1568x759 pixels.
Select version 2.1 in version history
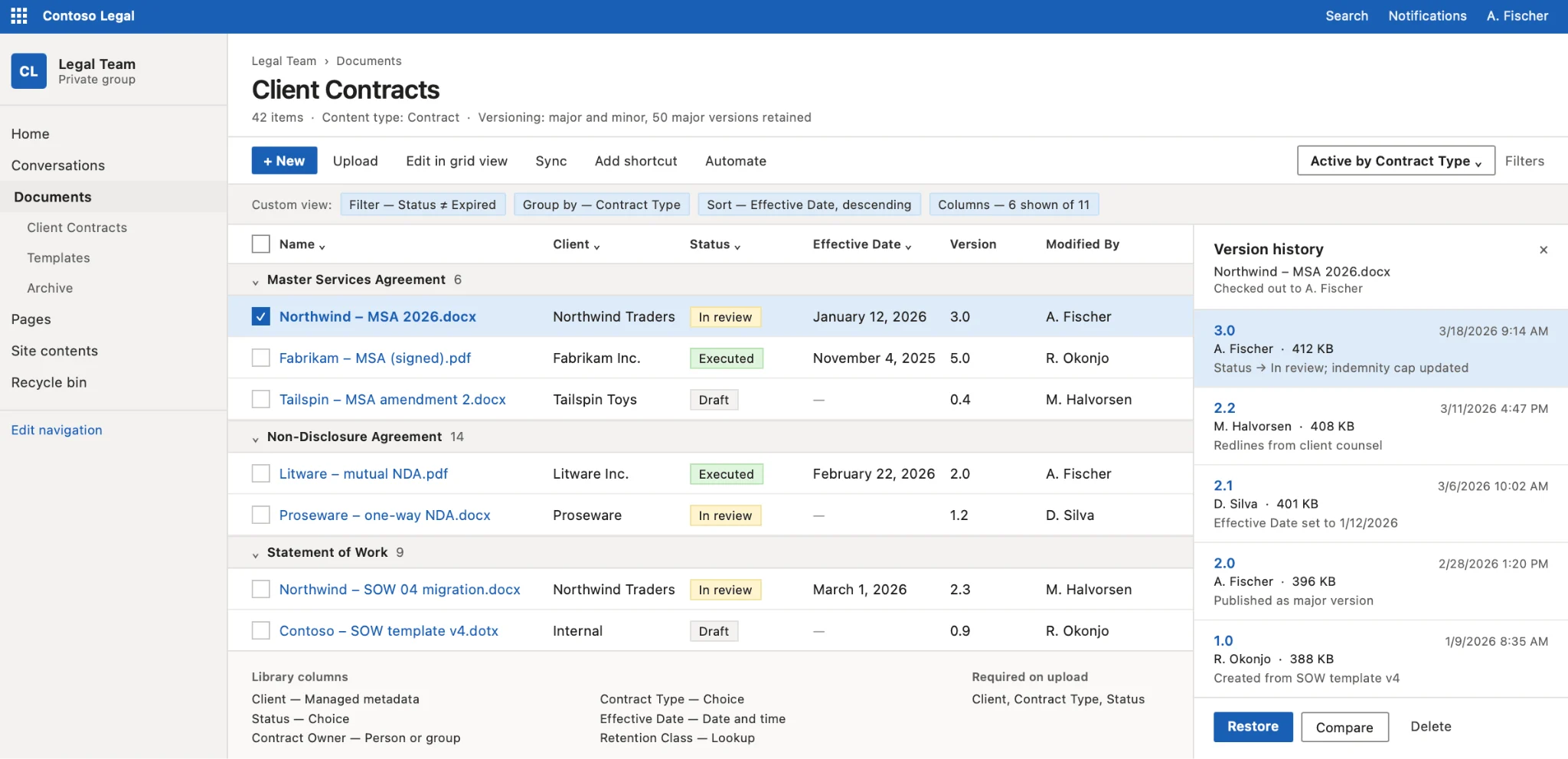point(1380,503)
